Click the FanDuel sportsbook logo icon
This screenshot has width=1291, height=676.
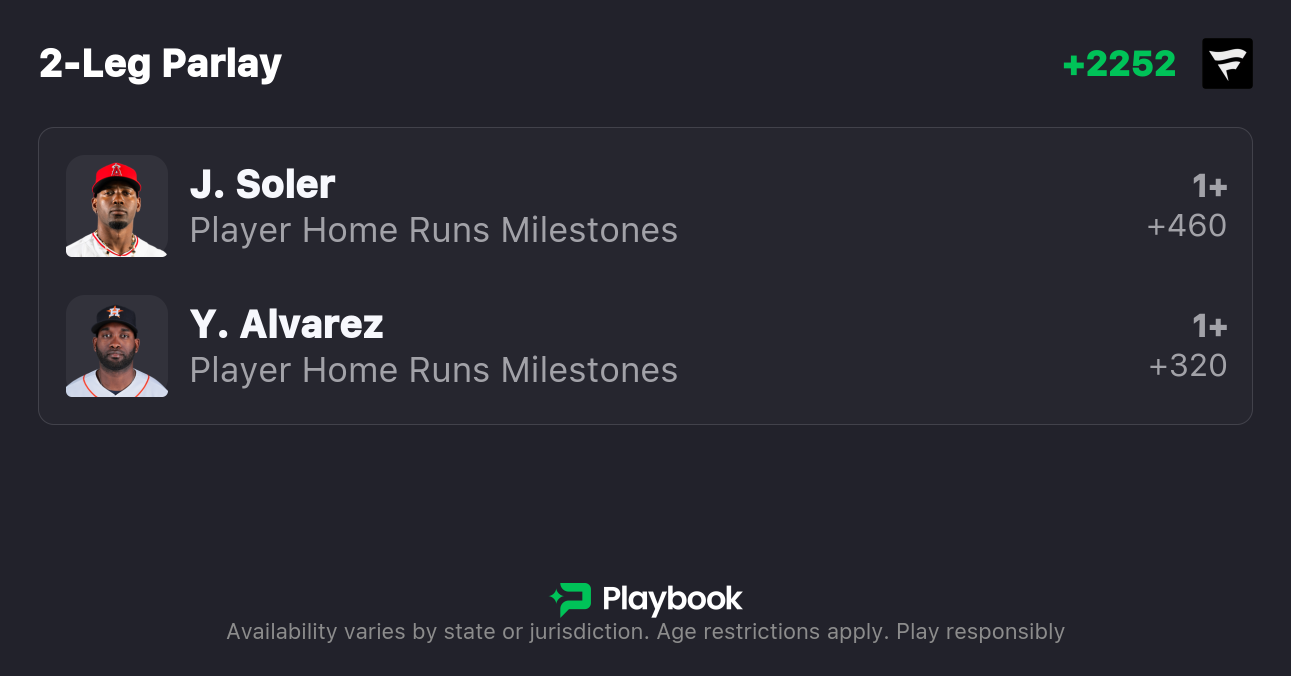pyautogui.click(x=1227, y=64)
